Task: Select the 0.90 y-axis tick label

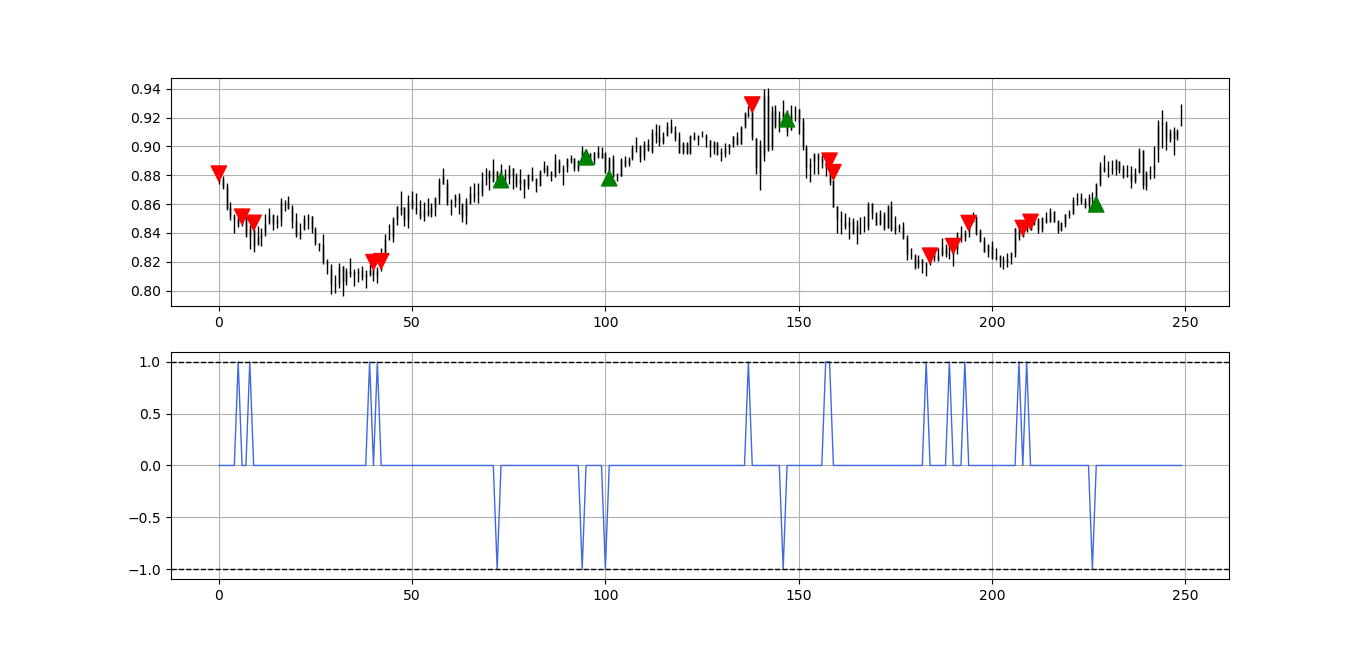Action: (x=146, y=147)
